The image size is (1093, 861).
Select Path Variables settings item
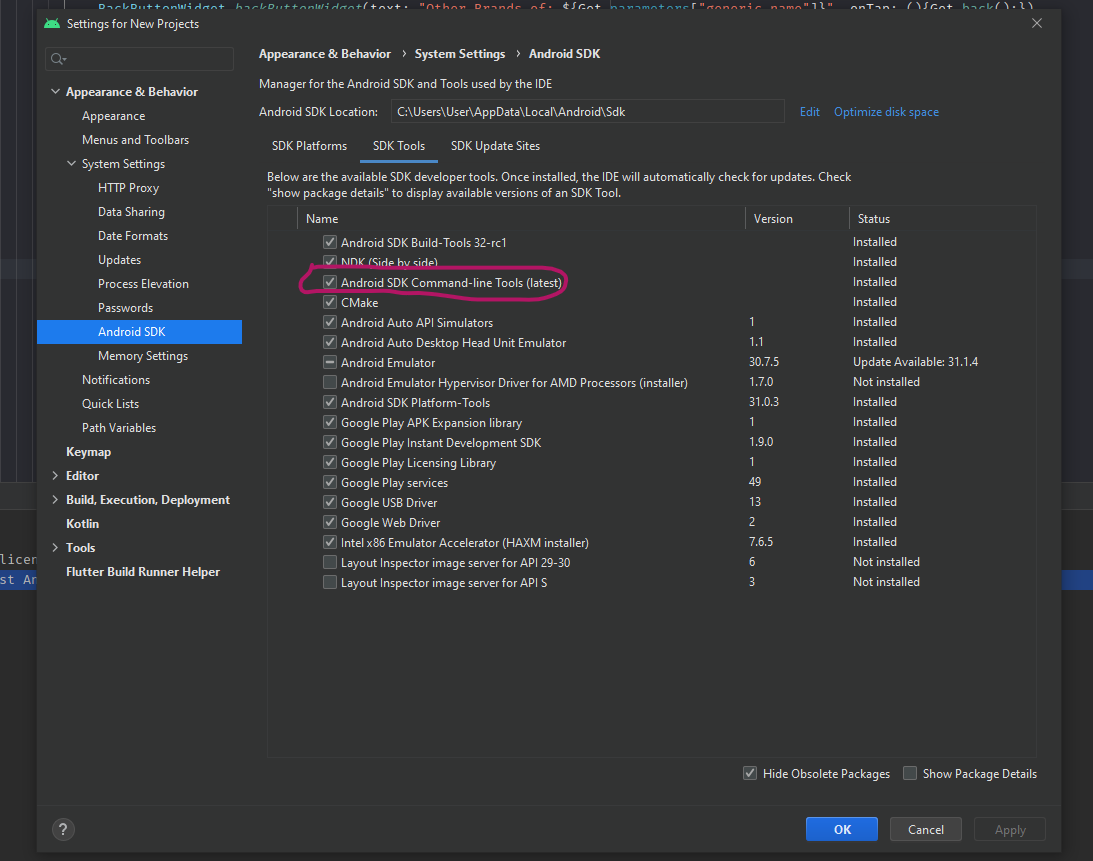coord(119,427)
